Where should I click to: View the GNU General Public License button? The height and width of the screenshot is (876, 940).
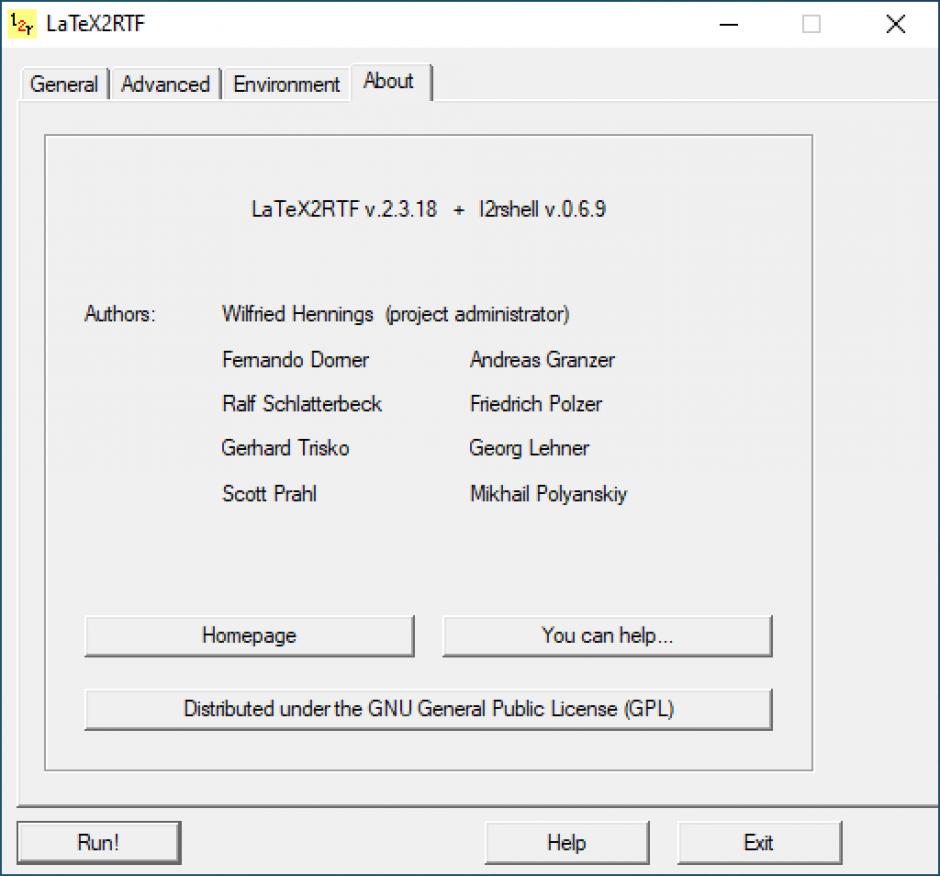click(429, 709)
